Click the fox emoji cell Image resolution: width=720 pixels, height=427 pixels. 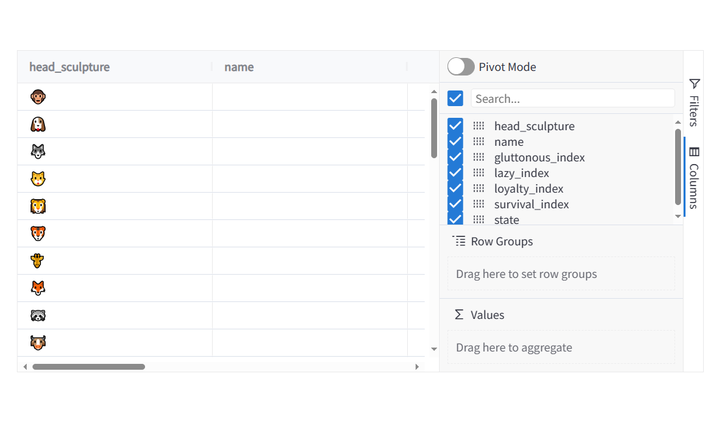38,288
